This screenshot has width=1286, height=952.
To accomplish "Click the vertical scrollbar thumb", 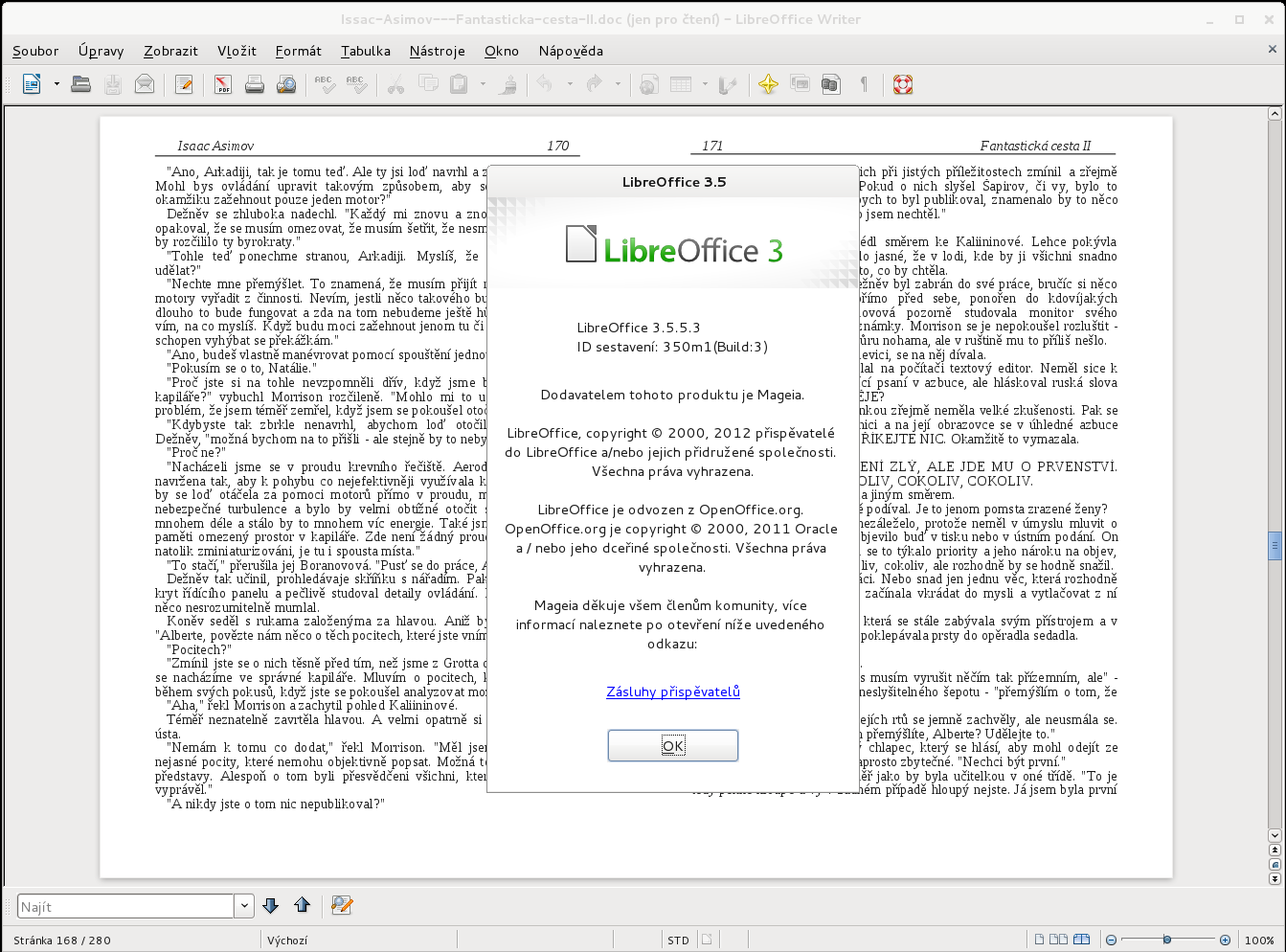I will click(x=1275, y=545).
